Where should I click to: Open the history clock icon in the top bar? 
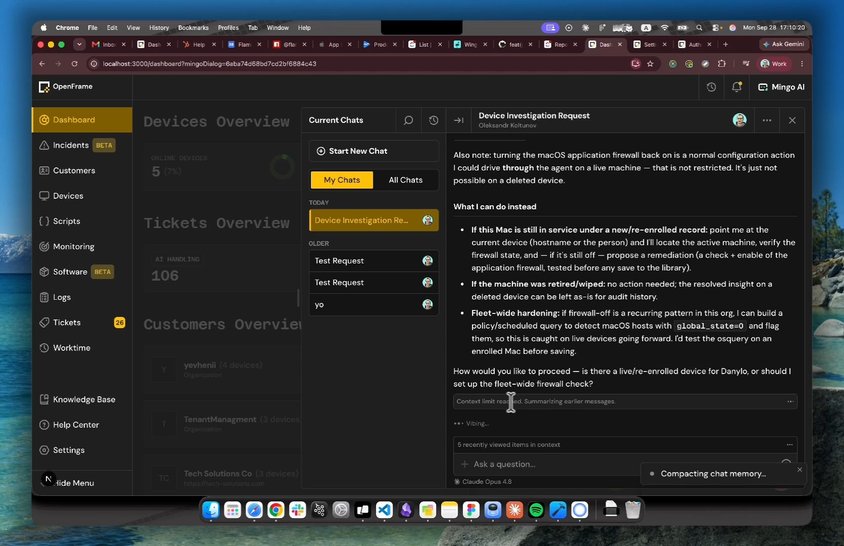[x=711, y=87]
